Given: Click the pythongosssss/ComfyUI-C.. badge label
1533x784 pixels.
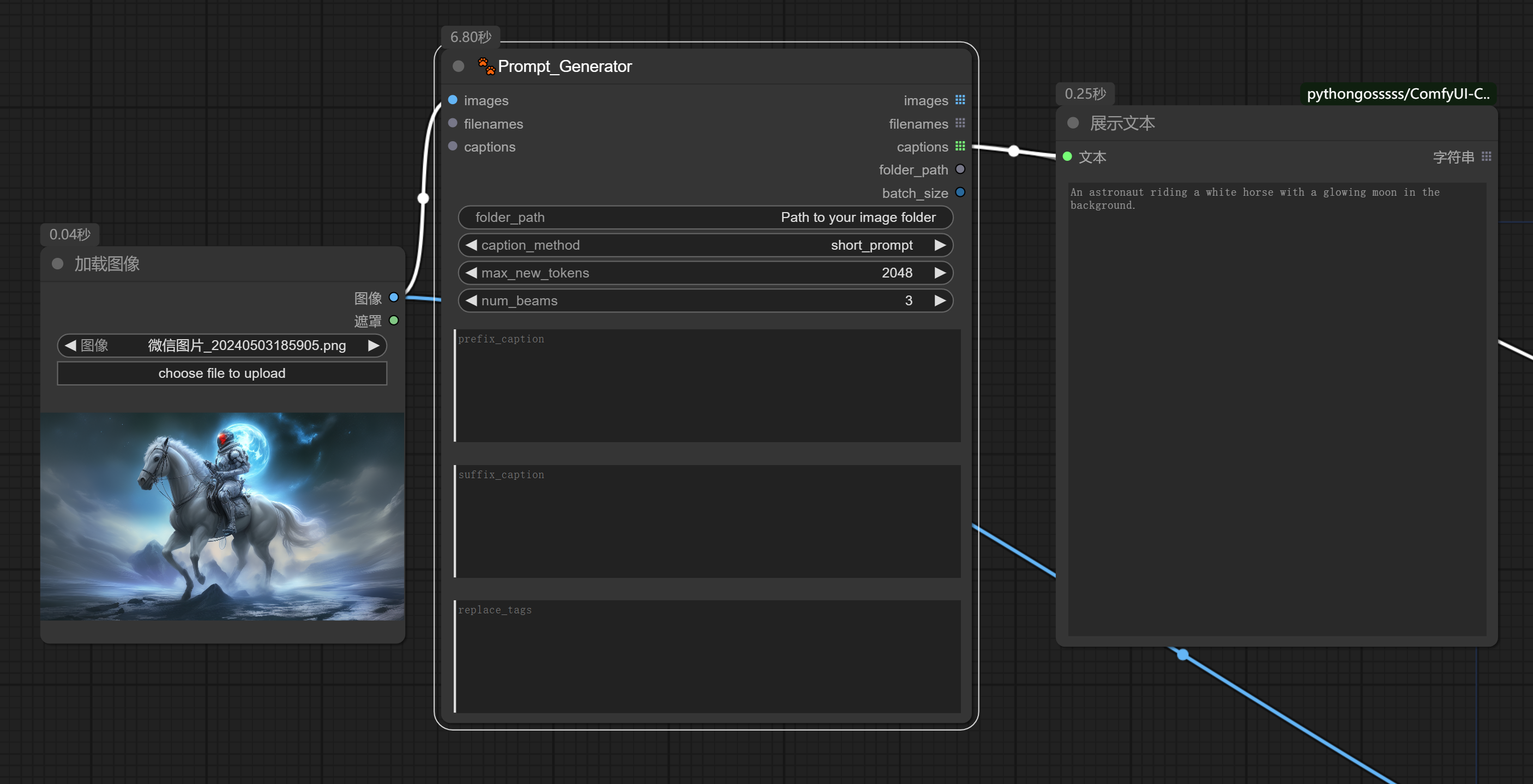Looking at the screenshot, I should click(x=1397, y=94).
